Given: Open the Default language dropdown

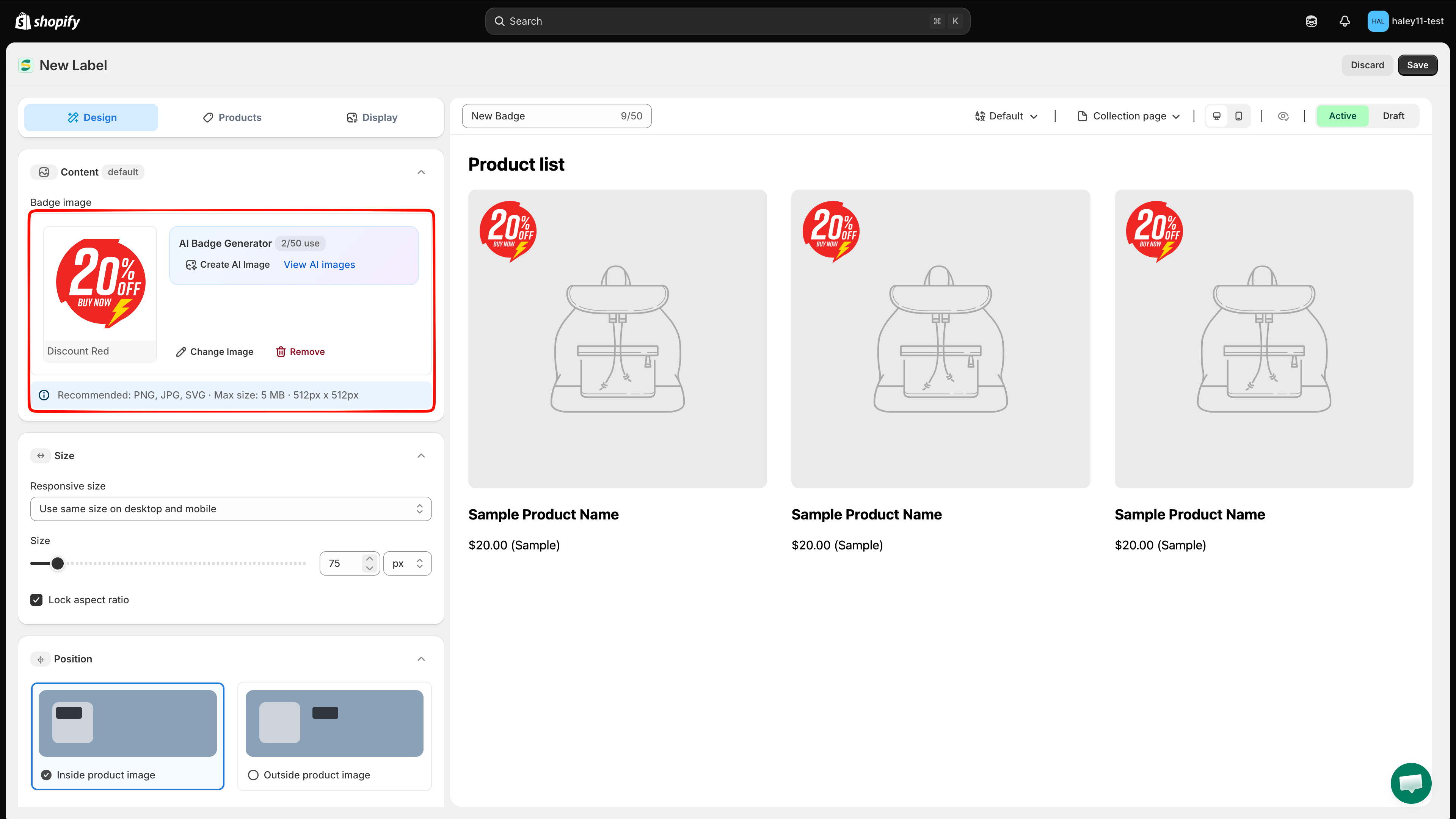Looking at the screenshot, I should (x=1006, y=116).
